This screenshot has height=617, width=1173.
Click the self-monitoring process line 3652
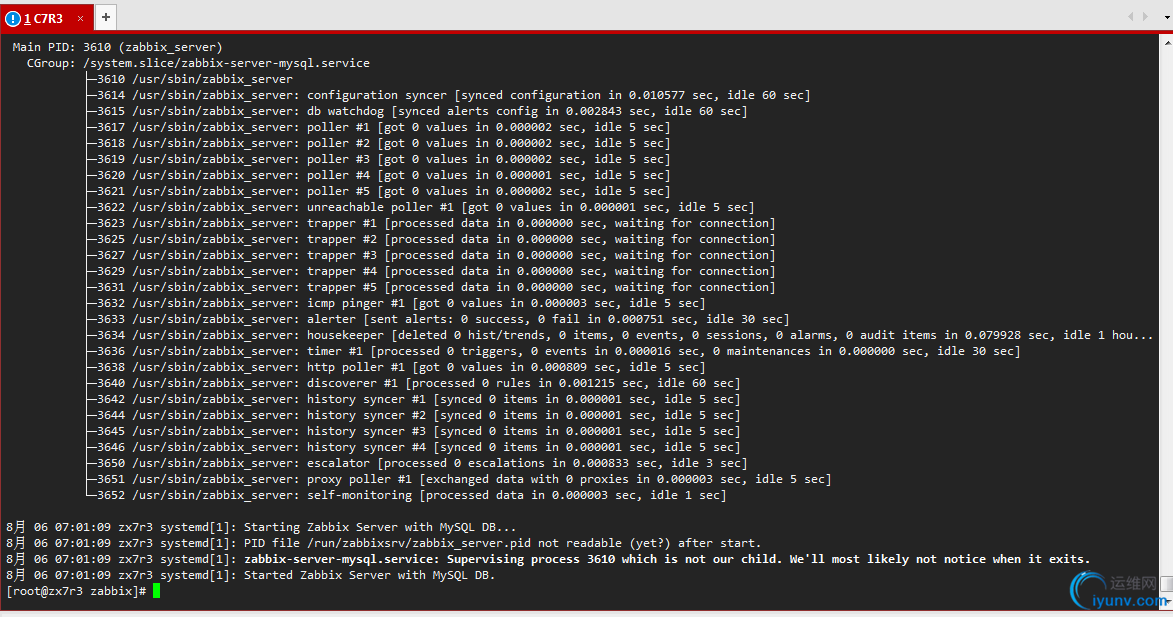pos(411,495)
